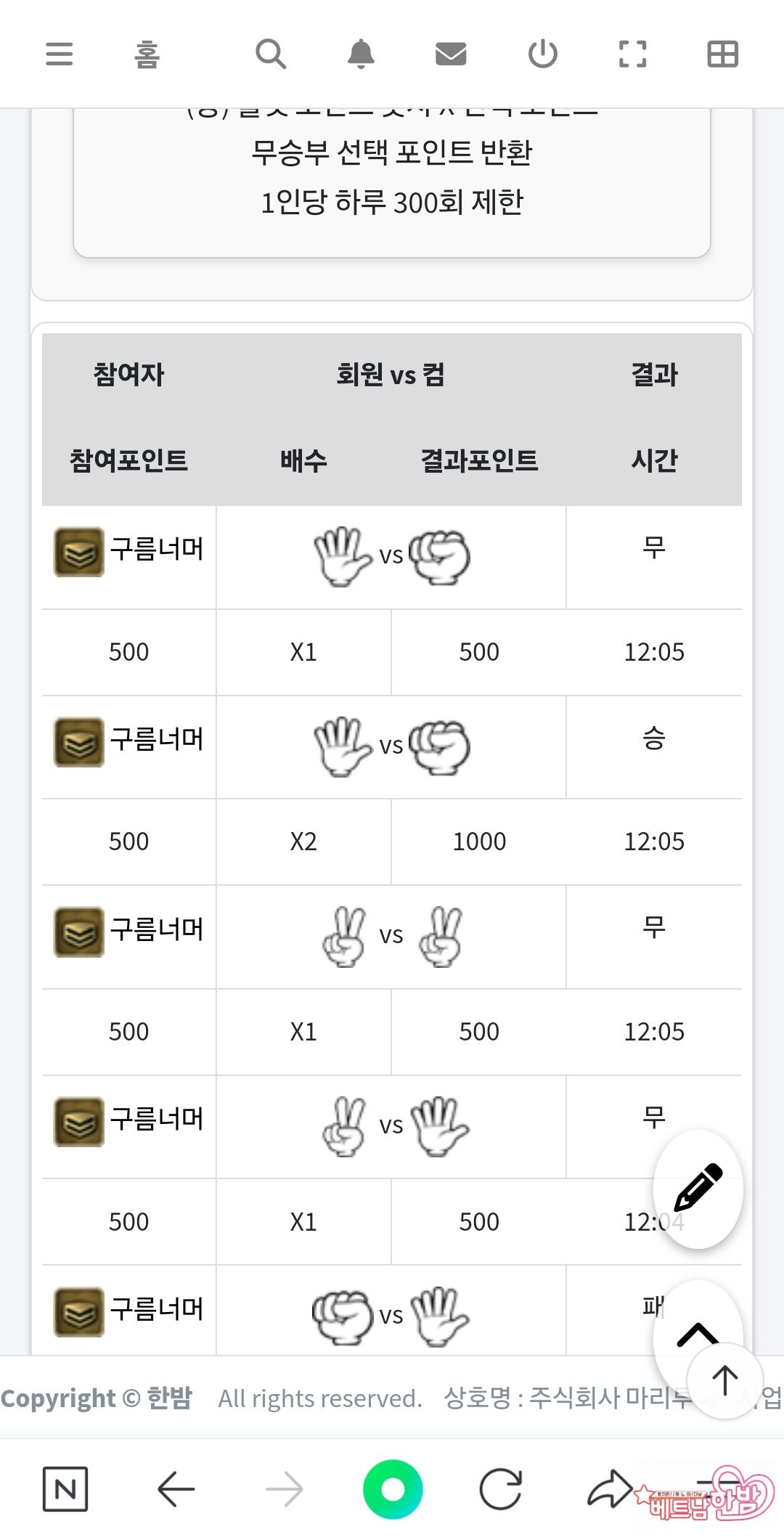Viewport: 784px width, 1540px height.
Task: Open the hamburger menu icon
Action: coord(59,54)
